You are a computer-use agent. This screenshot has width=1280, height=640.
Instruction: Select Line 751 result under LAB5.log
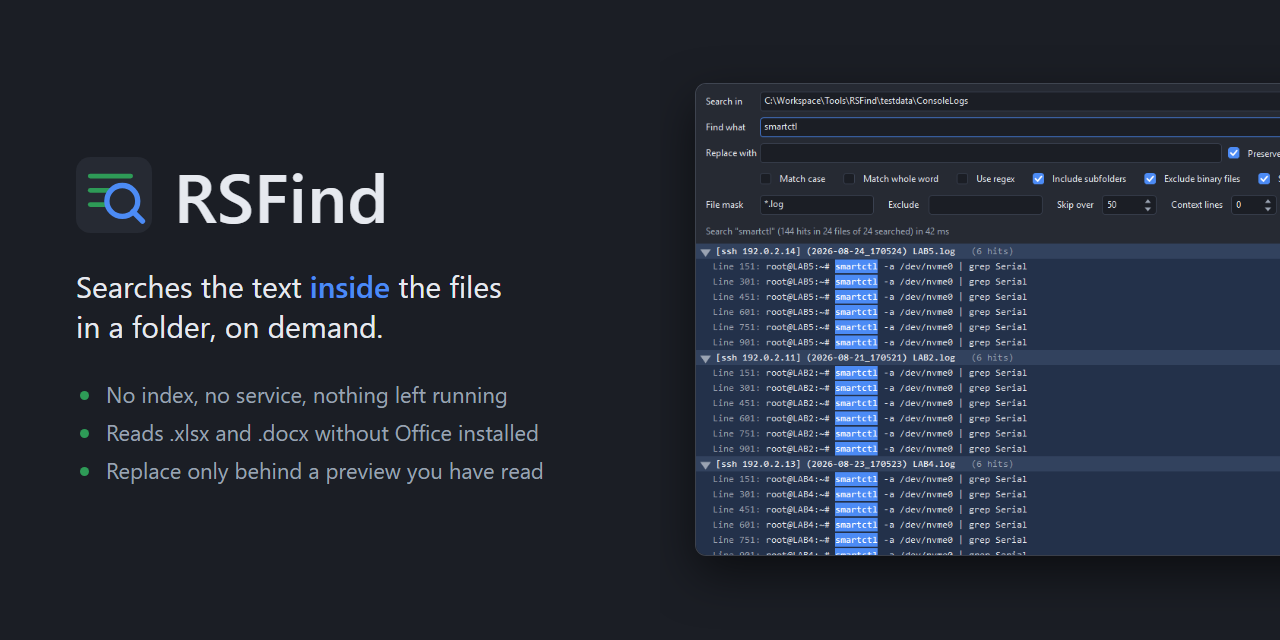pos(988,327)
